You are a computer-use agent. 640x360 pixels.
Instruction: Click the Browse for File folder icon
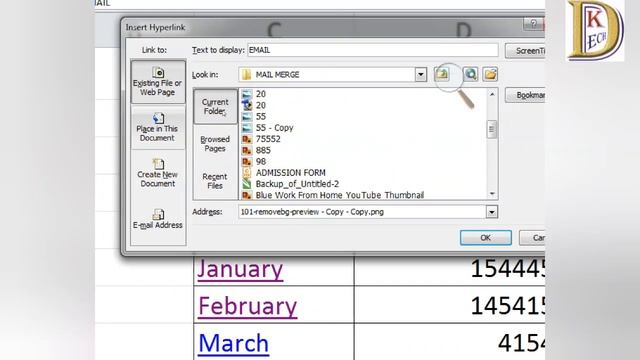(x=490, y=74)
